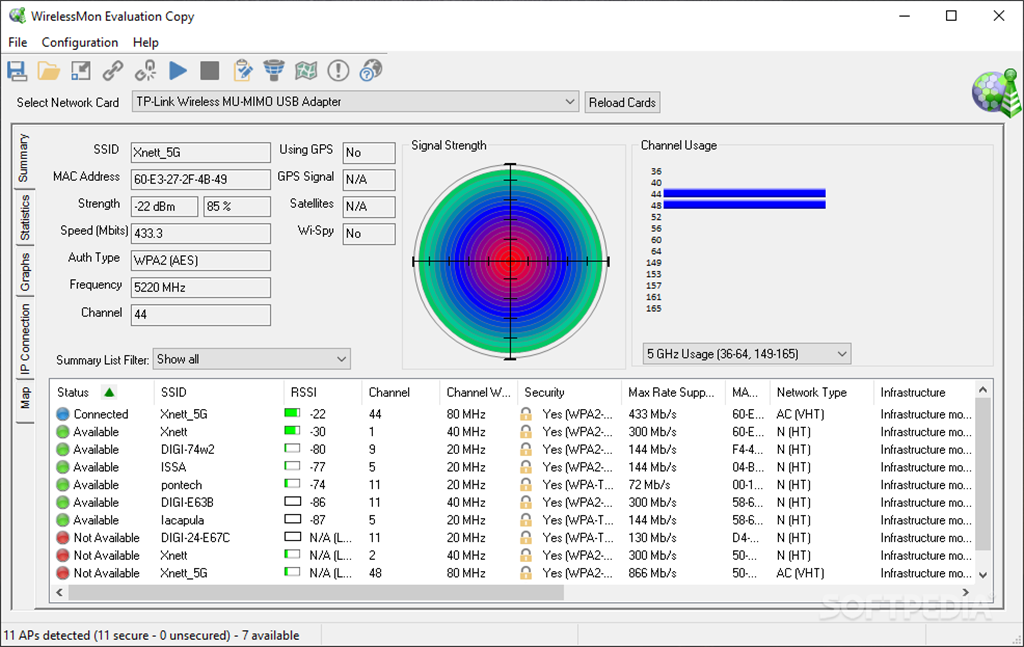Viewport: 1024px width, 647px height.
Task: Click the green sort arrow in Status header
Action: point(109,392)
